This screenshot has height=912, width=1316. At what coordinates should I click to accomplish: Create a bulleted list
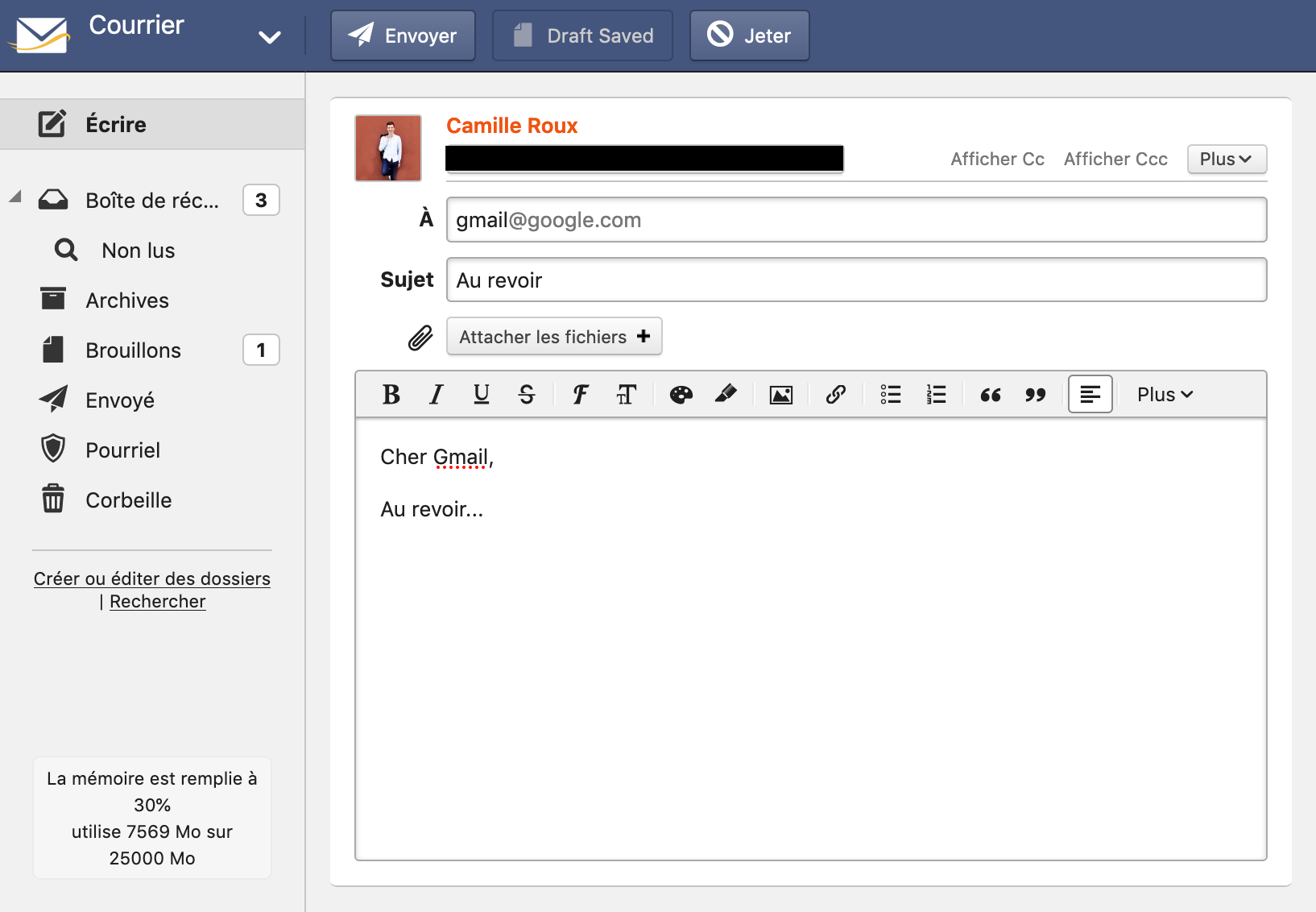click(891, 394)
